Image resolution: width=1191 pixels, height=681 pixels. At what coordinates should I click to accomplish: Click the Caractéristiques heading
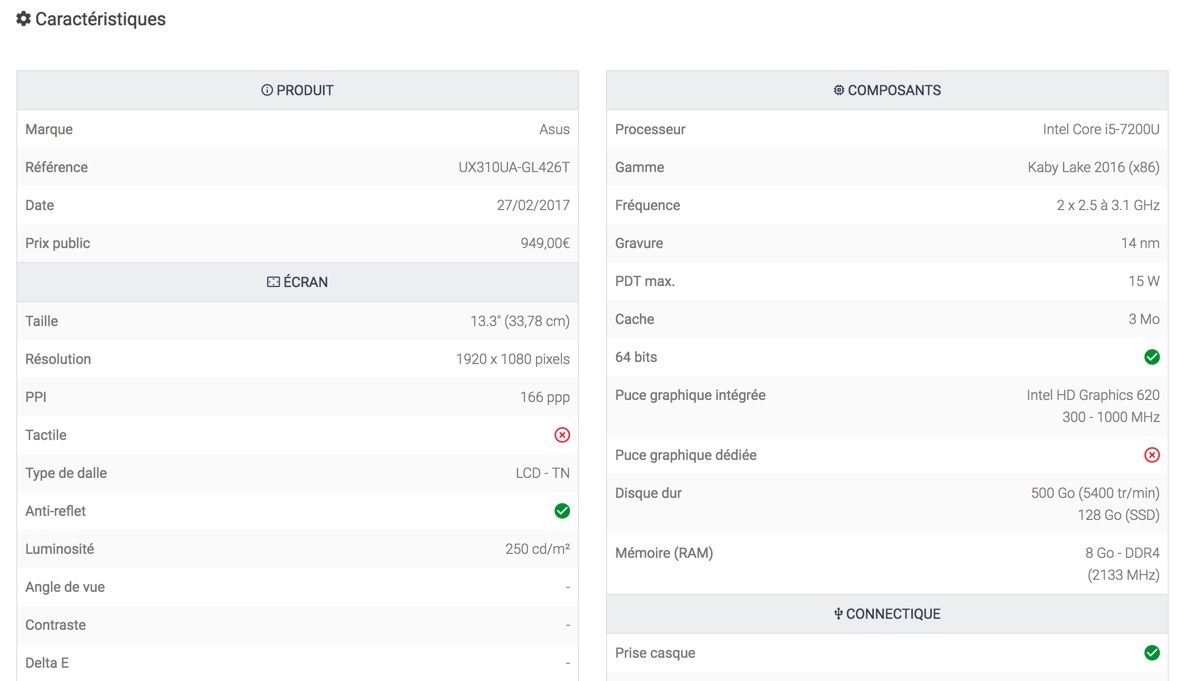pos(100,19)
